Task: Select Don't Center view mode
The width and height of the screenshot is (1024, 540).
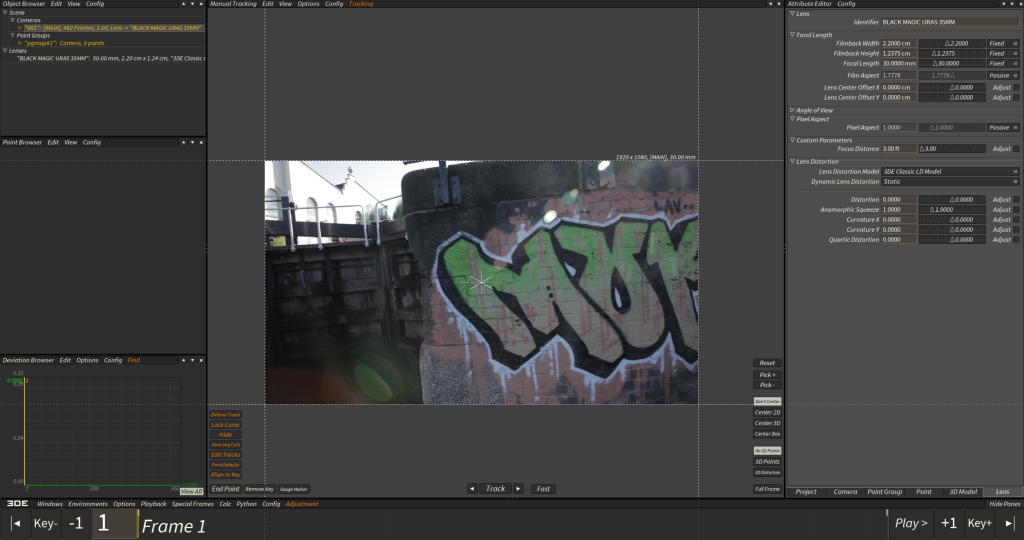Action: 767,402
